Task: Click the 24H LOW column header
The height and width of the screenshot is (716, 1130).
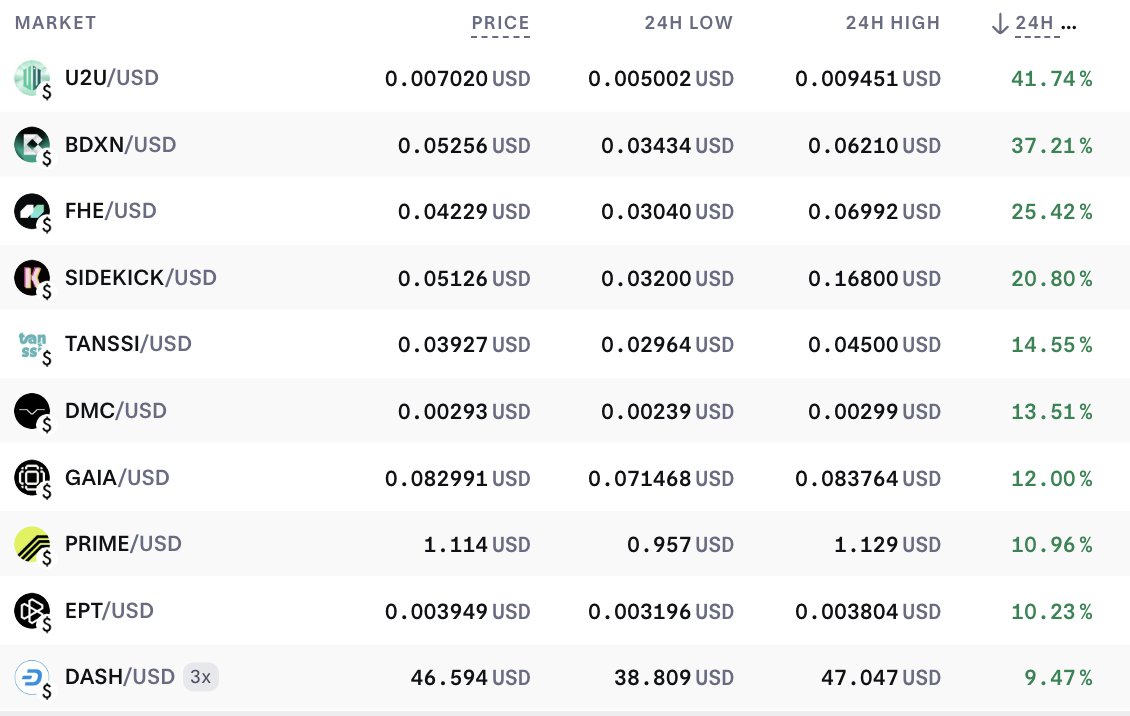Action: tap(688, 22)
